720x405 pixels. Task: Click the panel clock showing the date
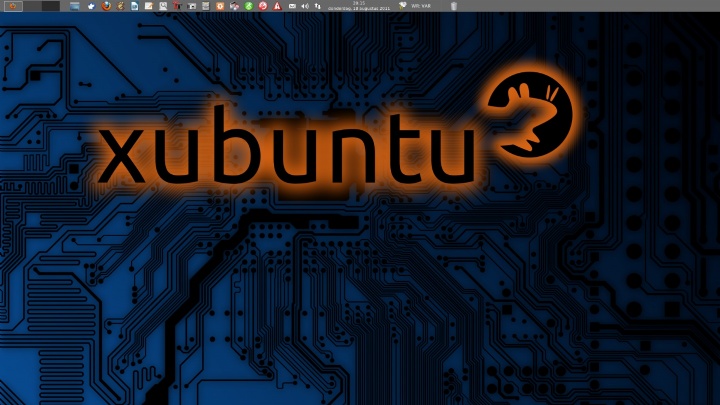click(x=359, y=6)
